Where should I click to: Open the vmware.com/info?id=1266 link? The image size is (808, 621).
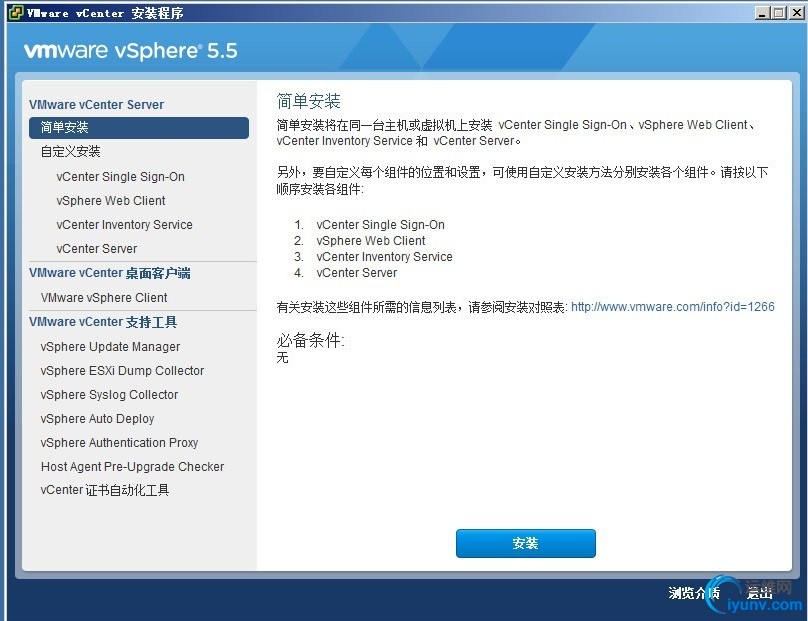(x=672, y=307)
